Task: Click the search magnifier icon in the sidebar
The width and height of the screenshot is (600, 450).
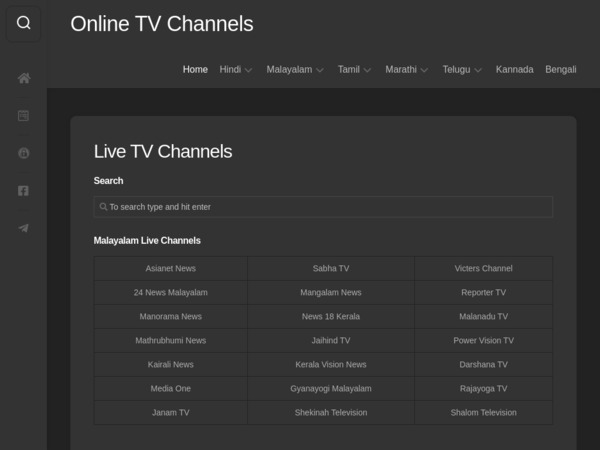Action: 23,23
